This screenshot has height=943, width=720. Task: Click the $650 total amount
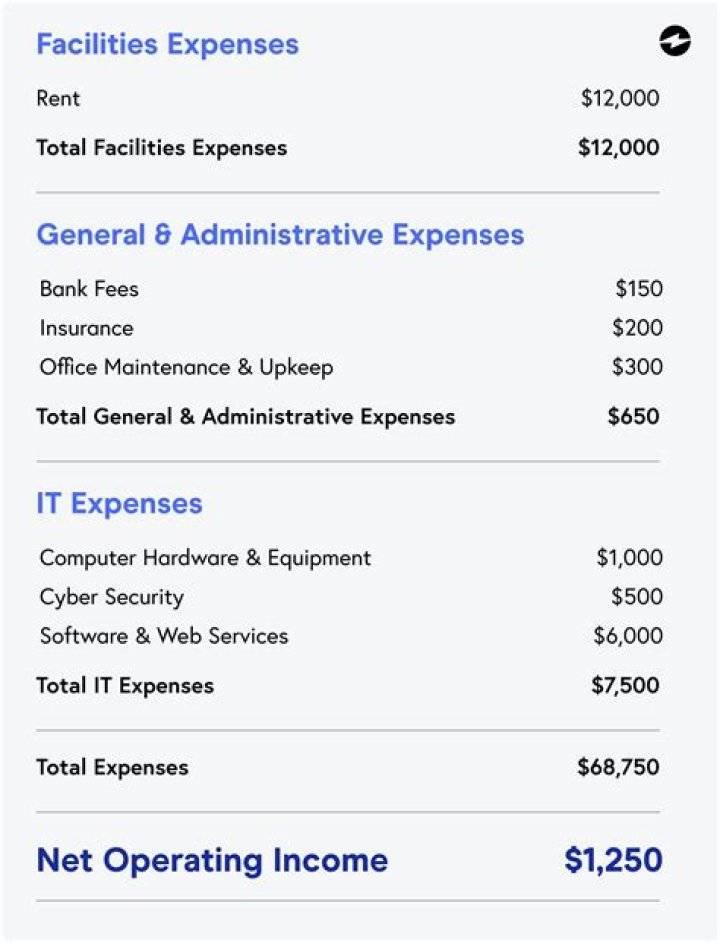[633, 416]
